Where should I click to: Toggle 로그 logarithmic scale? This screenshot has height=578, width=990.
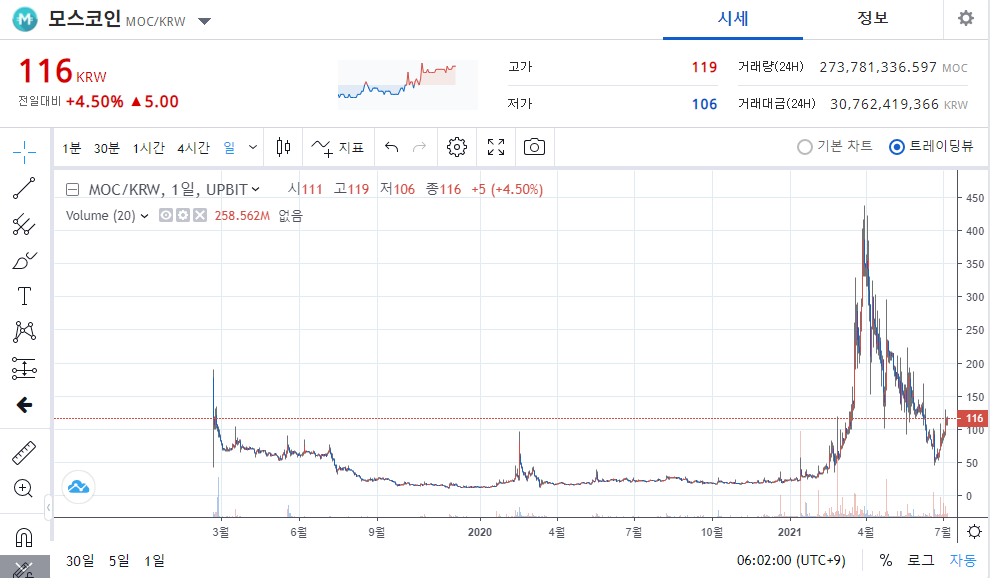point(921,560)
